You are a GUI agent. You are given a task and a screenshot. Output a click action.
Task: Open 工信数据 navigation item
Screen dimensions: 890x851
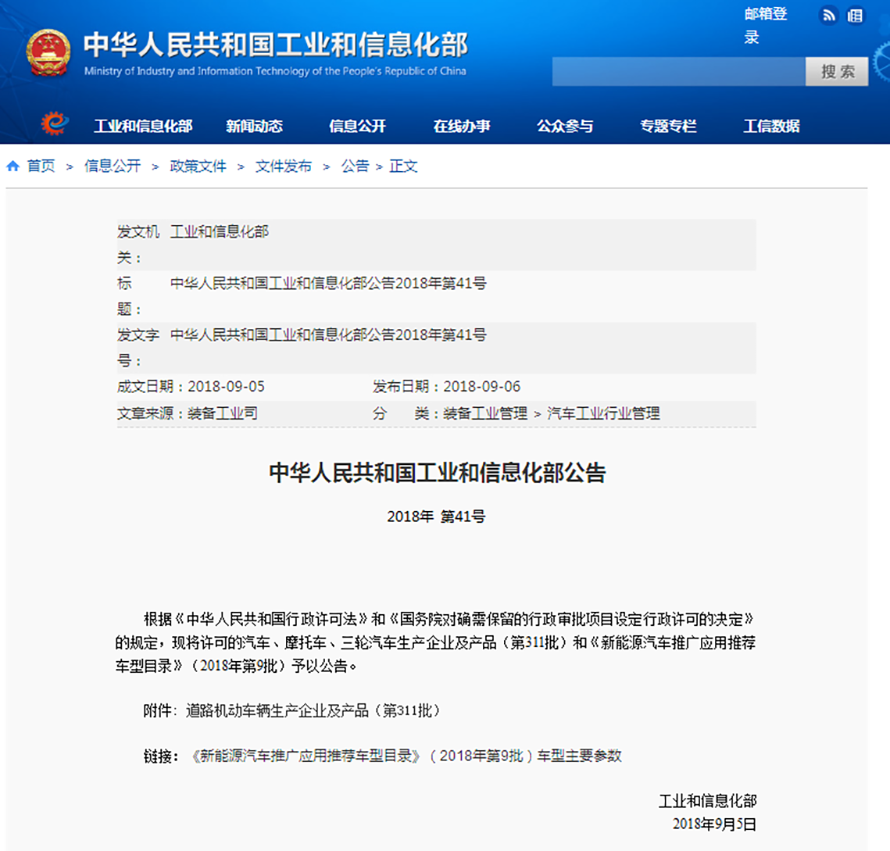771,126
